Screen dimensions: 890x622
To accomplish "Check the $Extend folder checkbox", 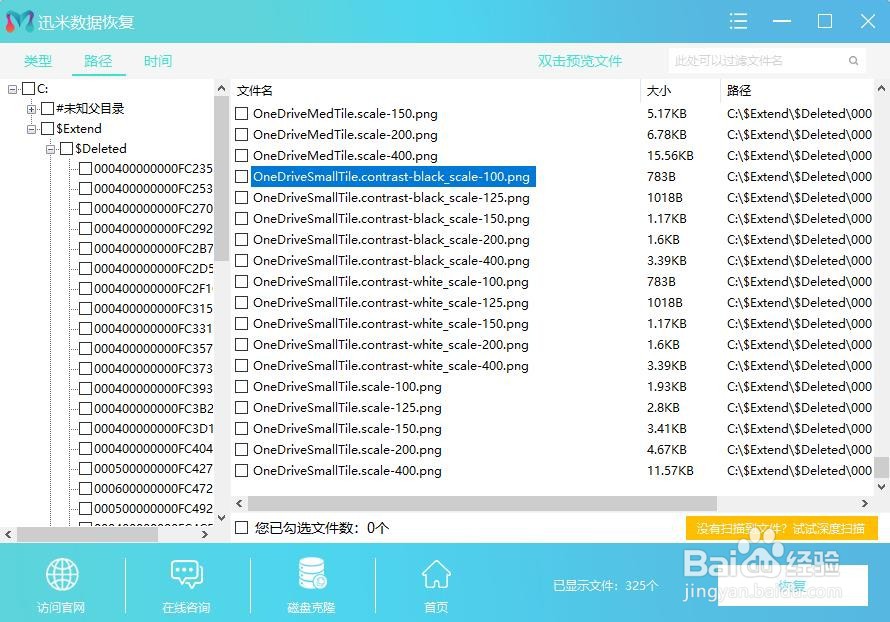I will click(48, 129).
